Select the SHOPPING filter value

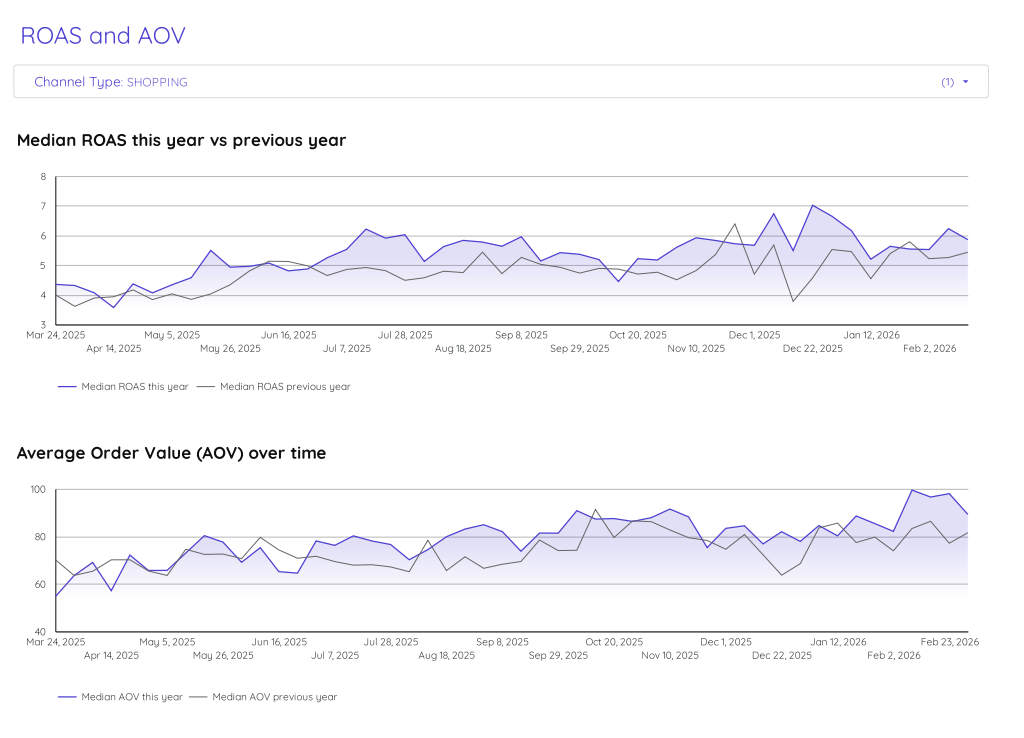157,82
